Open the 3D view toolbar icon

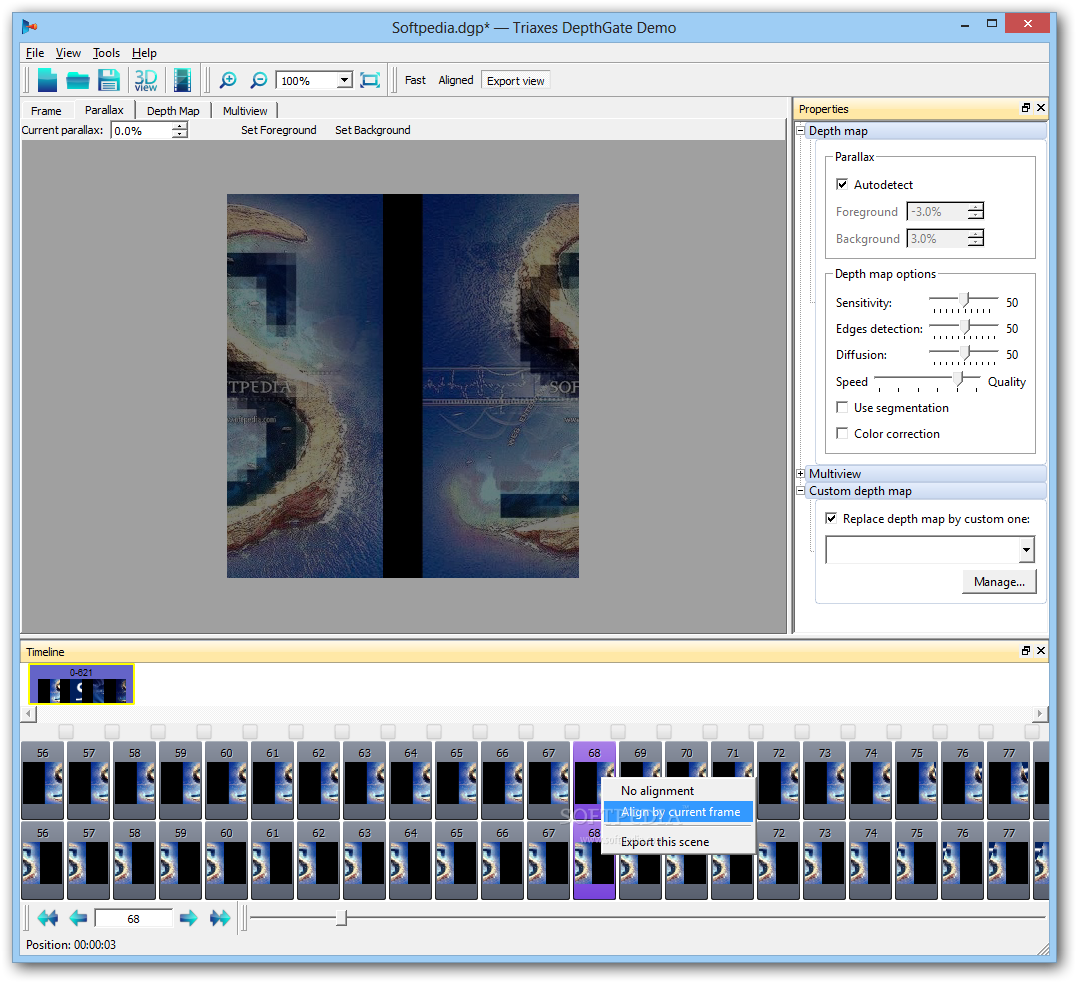(x=146, y=80)
